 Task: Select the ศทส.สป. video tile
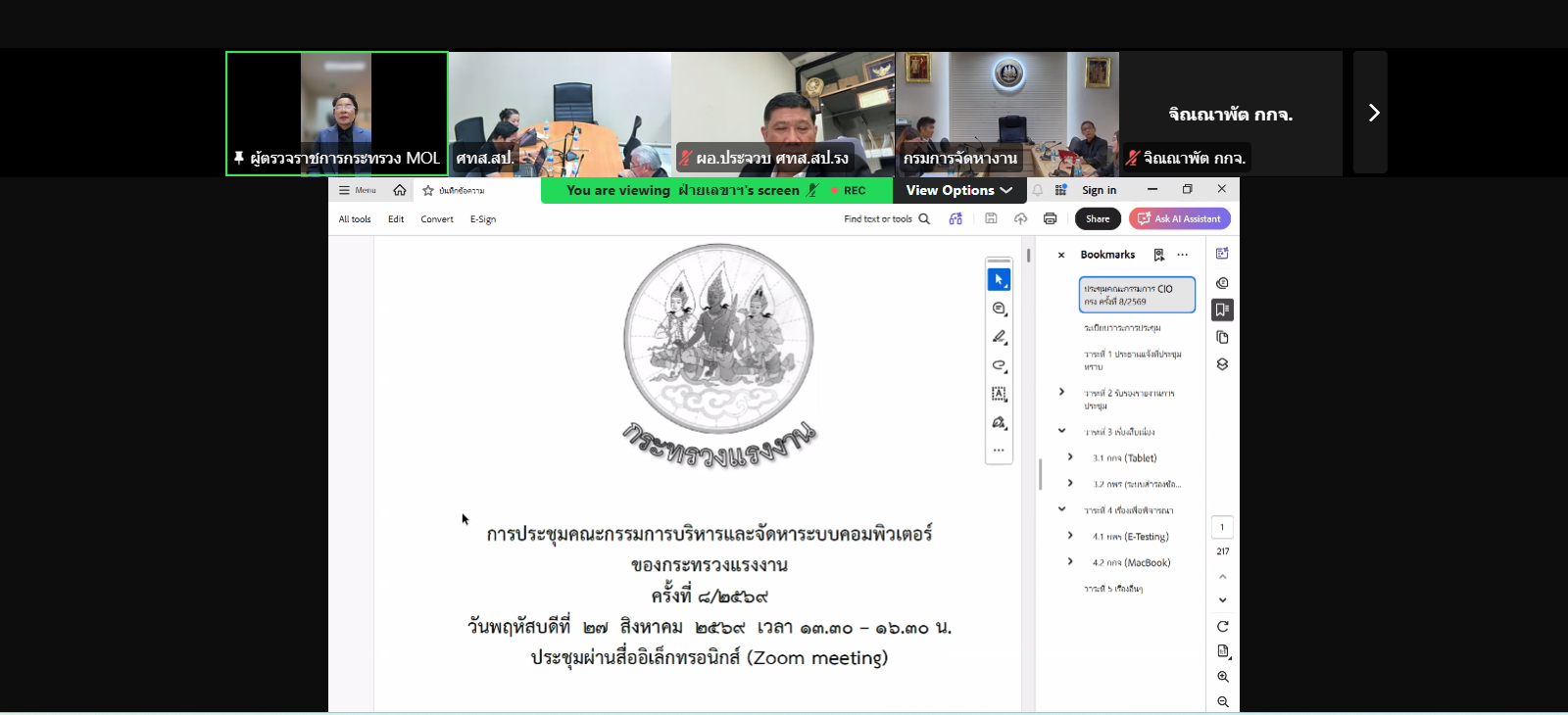pyautogui.click(x=561, y=114)
